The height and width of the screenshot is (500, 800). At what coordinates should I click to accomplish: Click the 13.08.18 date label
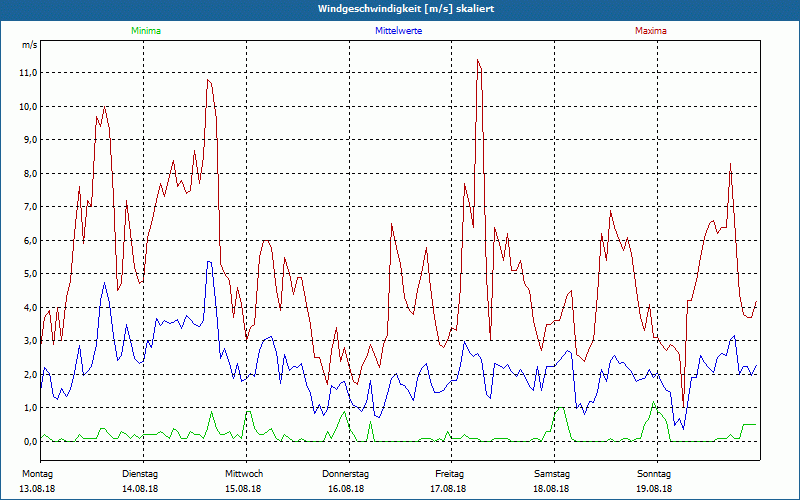37,489
